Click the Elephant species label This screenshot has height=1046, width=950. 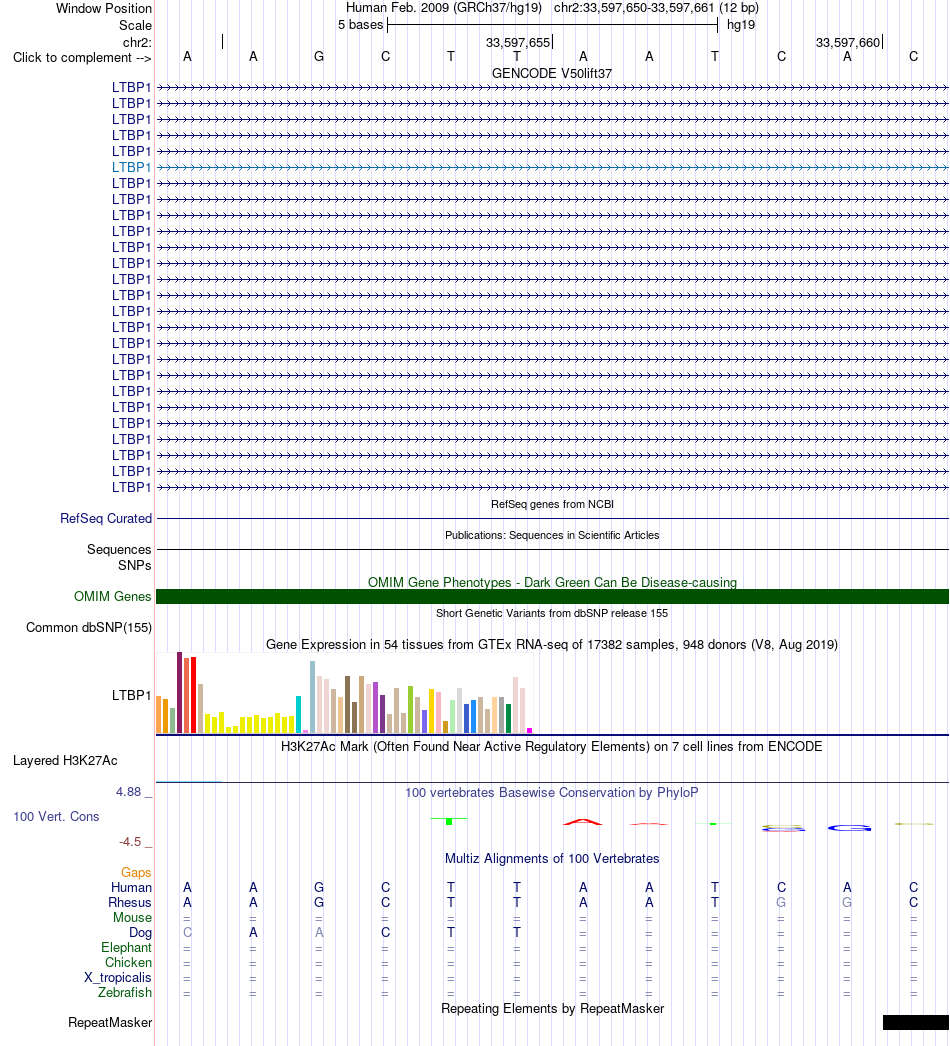point(127,947)
